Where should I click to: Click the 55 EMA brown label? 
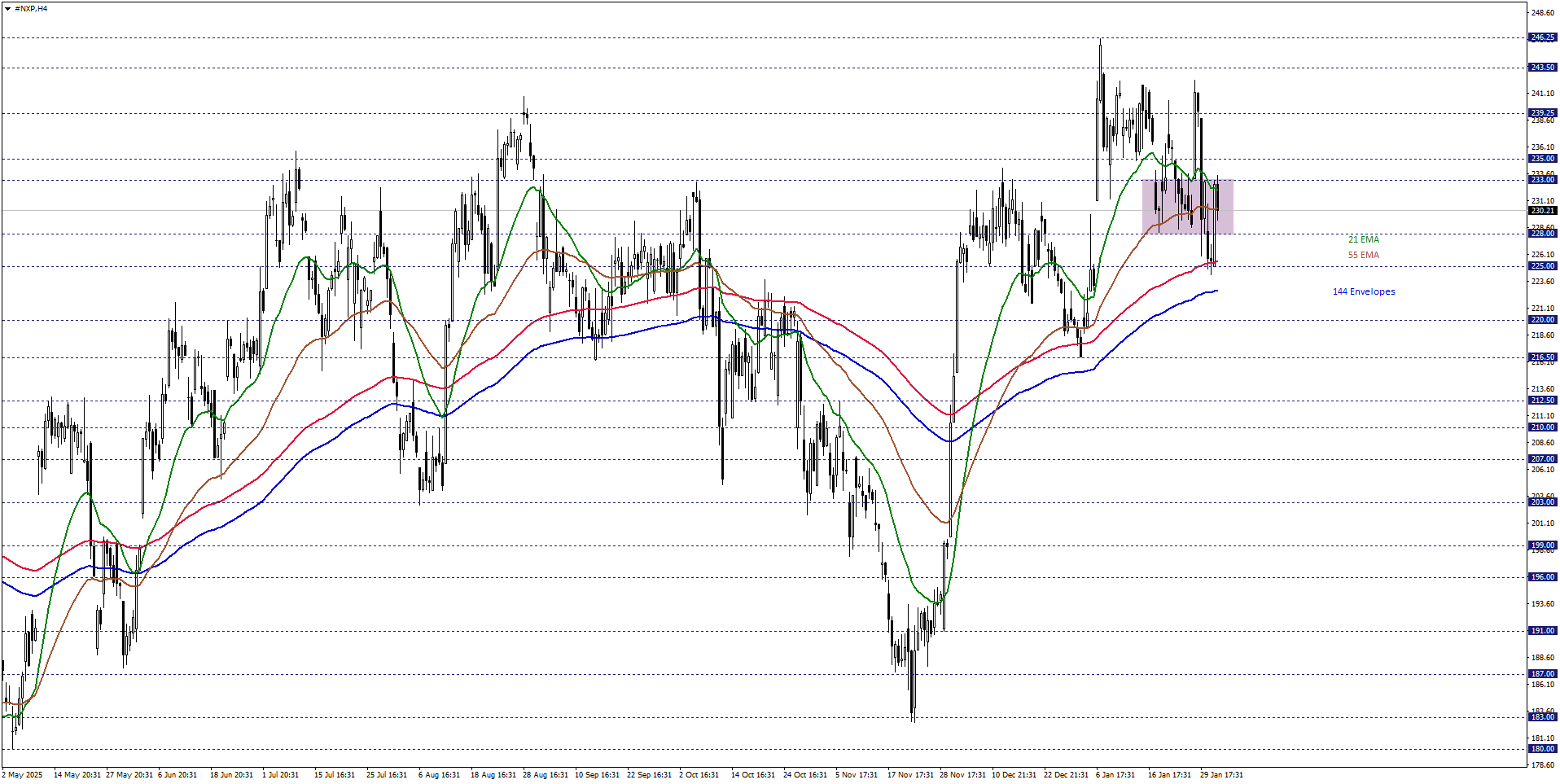(x=1363, y=255)
